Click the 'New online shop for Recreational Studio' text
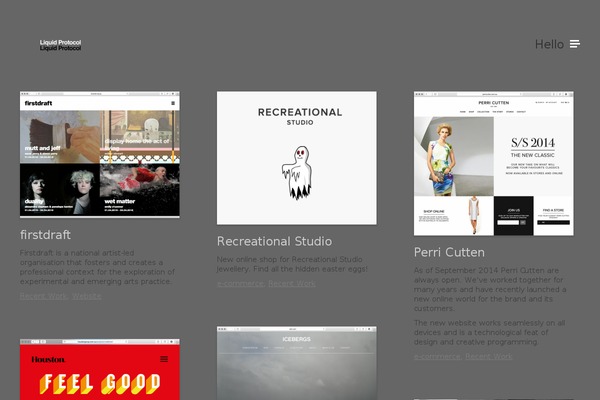The image size is (600, 400). point(292,264)
